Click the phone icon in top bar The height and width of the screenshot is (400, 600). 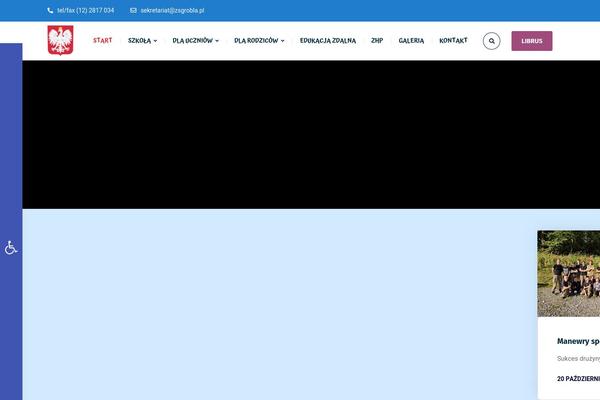50,10
